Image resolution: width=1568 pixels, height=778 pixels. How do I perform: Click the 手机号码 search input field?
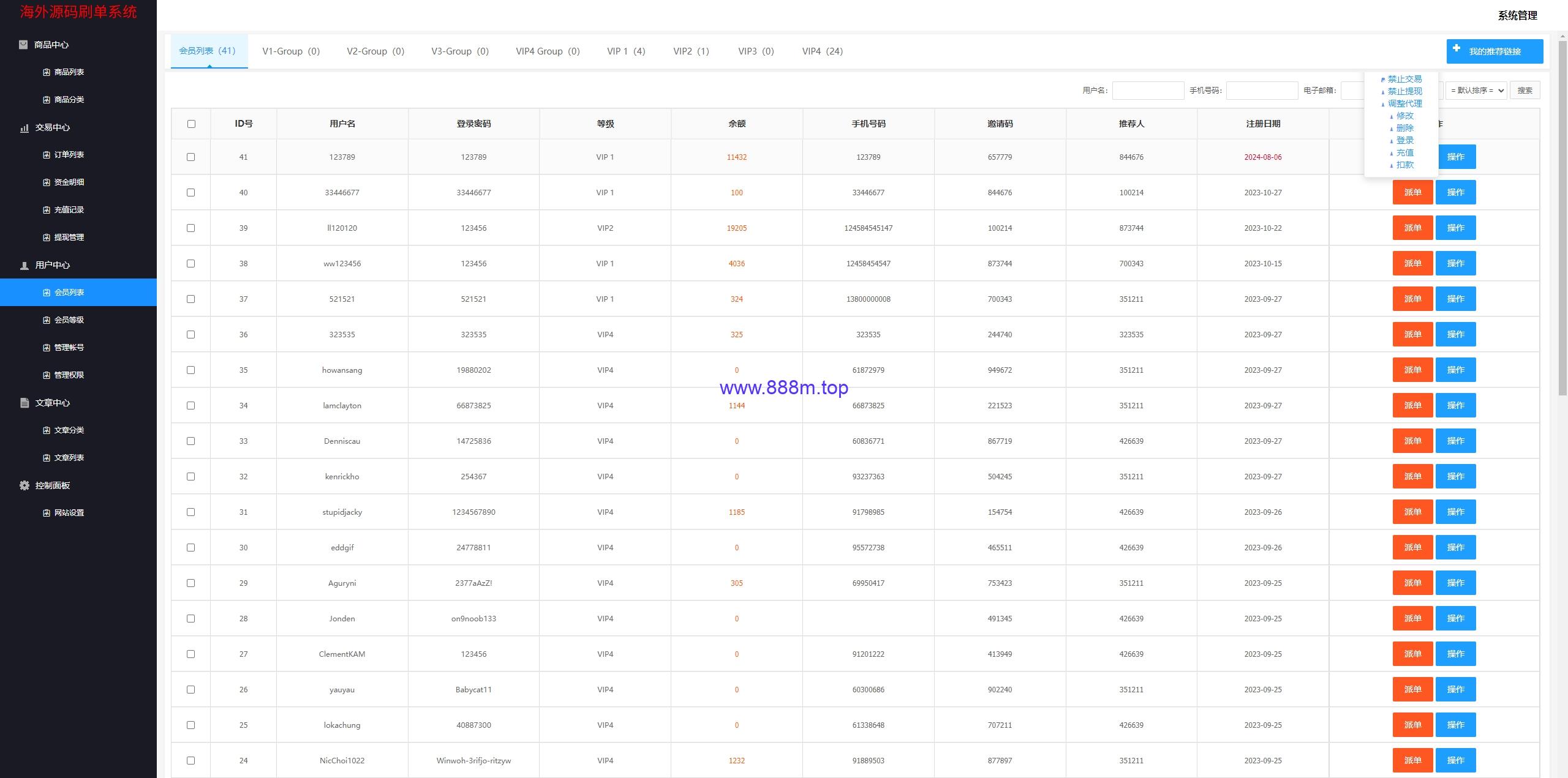click(1262, 91)
